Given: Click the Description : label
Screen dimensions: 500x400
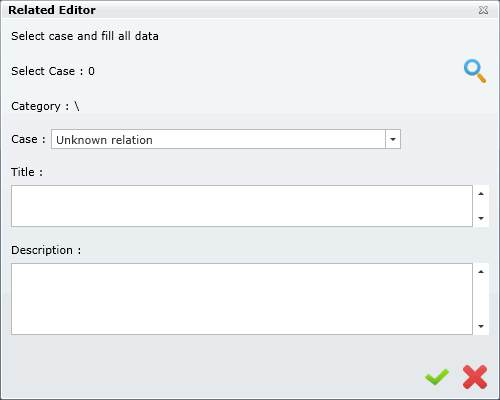Looking at the screenshot, I should pyautogui.click(x=46, y=250).
